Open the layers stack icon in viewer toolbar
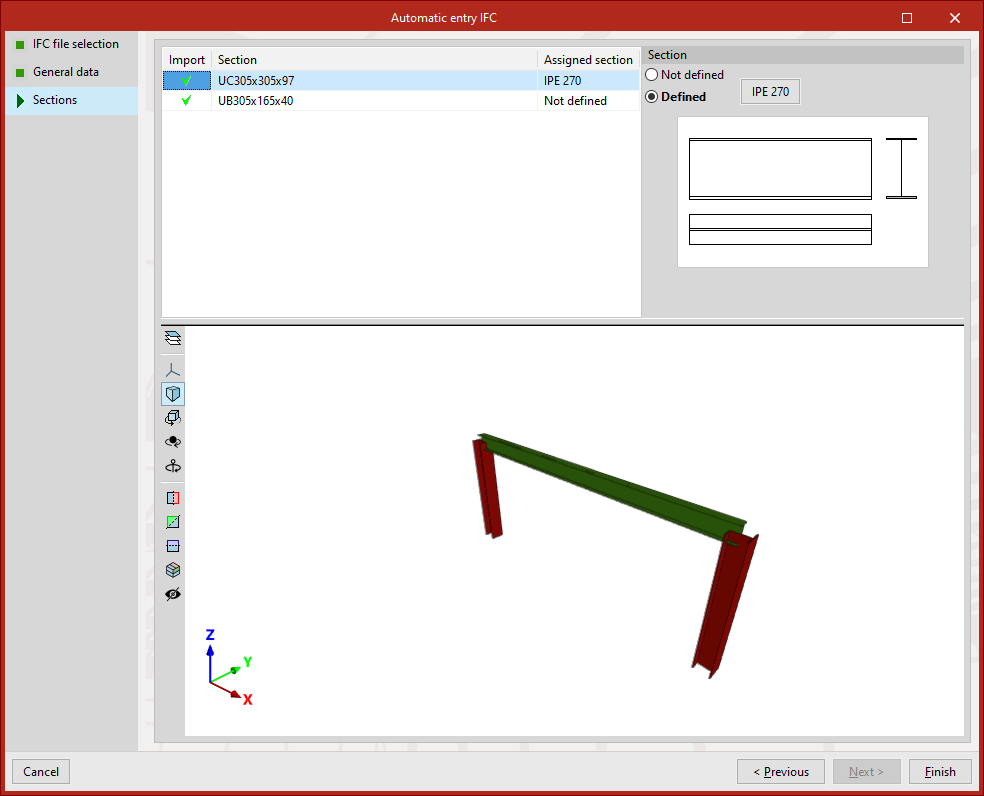 [173, 338]
